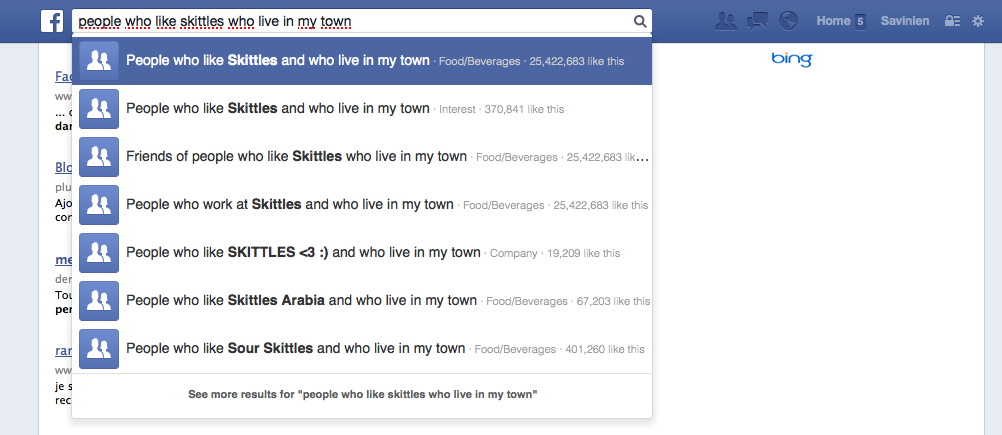Viewport: 1002px width, 435px height.
Task: Click the search magnifier icon
Action: coord(640,22)
